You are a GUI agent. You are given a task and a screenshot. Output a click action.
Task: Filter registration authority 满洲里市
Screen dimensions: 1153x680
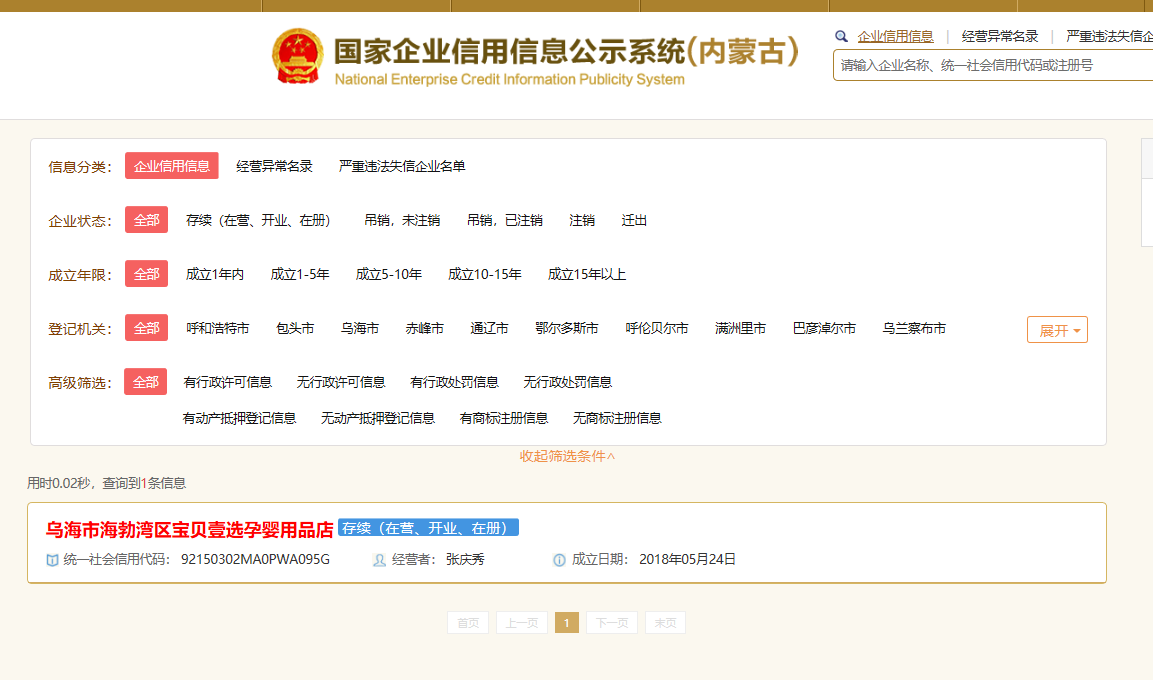(x=740, y=329)
